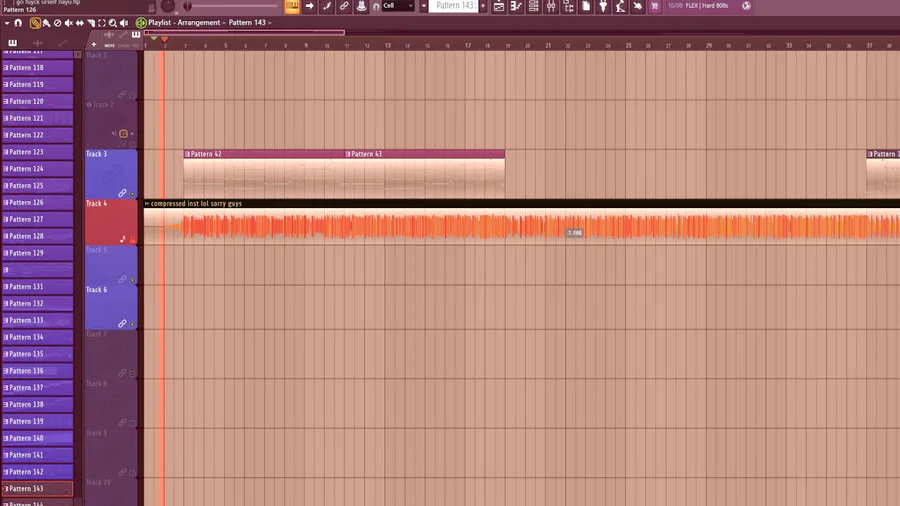Click the link chain toolbar icon
Image resolution: width=900 pixels, height=506 pixels.
click(x=344, y=6)
